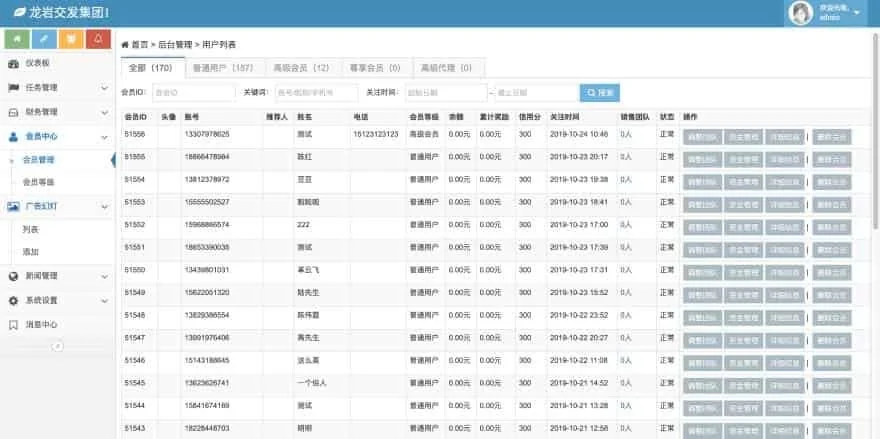The height and width of the screenshot is (439, 880).
Task: Click the blue 搜索 search button
Action: [x=600, y=93]
